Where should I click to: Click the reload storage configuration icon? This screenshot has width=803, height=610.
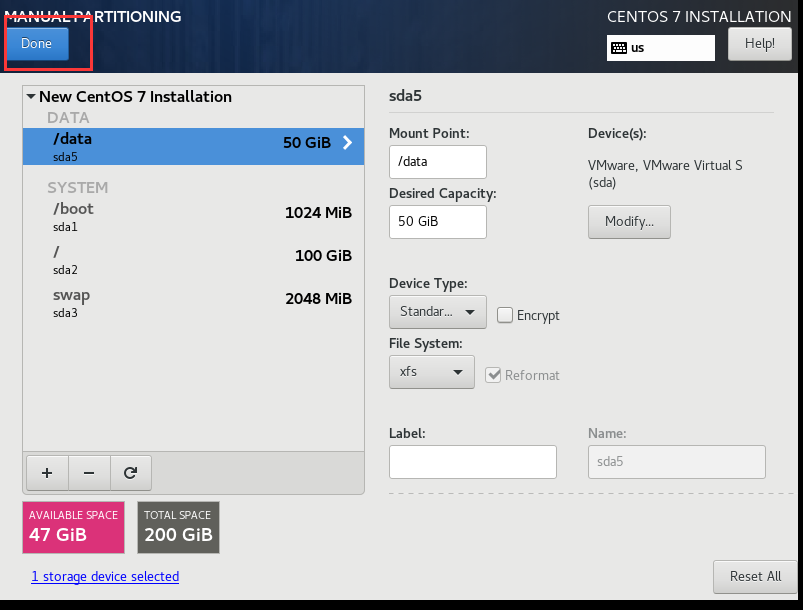[131, 473]
